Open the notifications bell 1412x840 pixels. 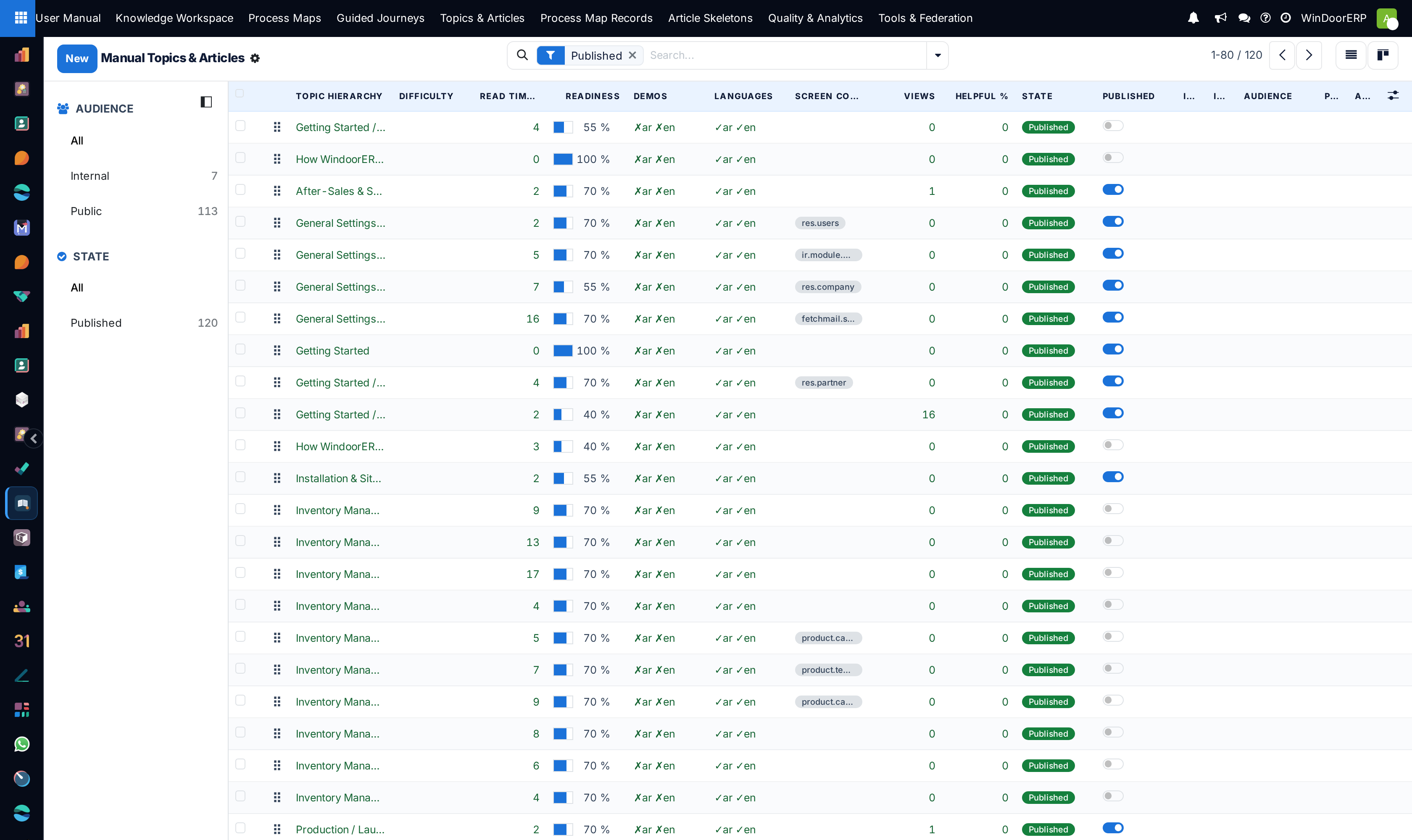(1193, 18)
